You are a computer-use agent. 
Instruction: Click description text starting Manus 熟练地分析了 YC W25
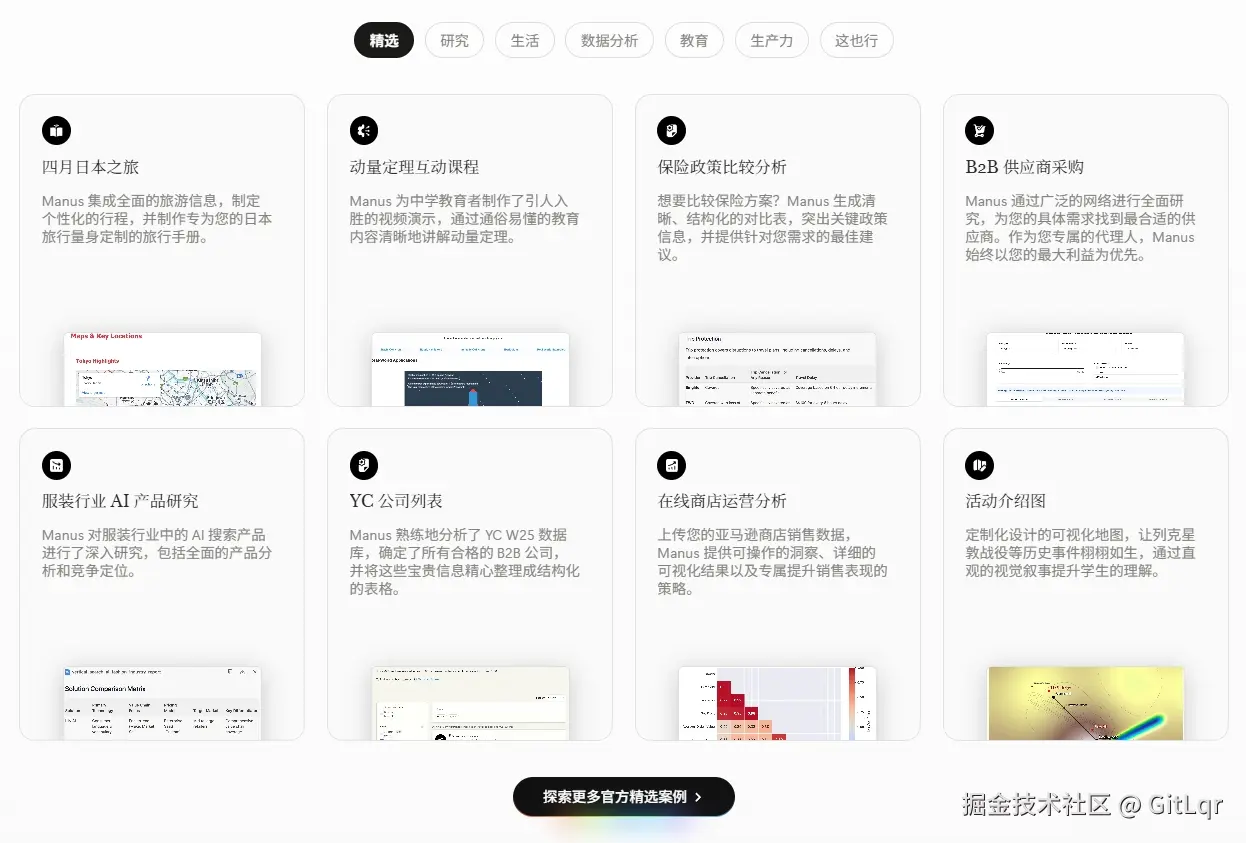click(465, 562)
